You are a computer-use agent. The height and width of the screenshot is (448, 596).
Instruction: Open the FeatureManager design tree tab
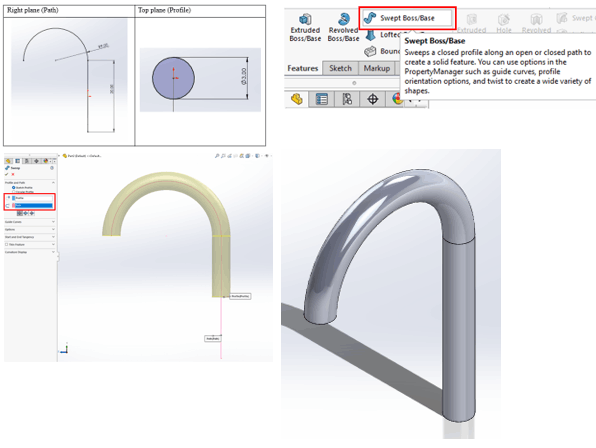point(297,100)
